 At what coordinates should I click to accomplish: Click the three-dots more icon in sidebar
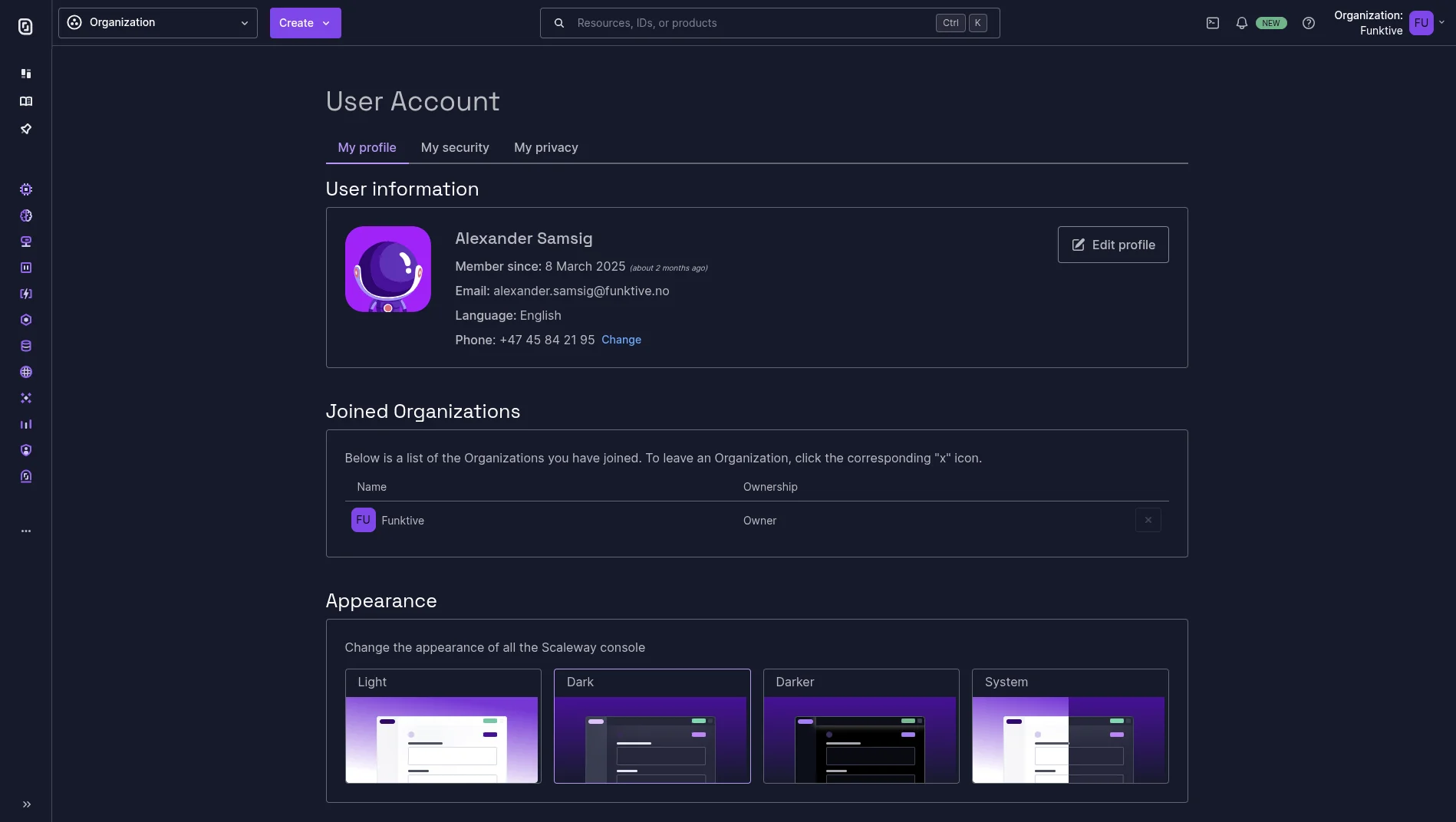pyautogui.click(x=26, y=531)
